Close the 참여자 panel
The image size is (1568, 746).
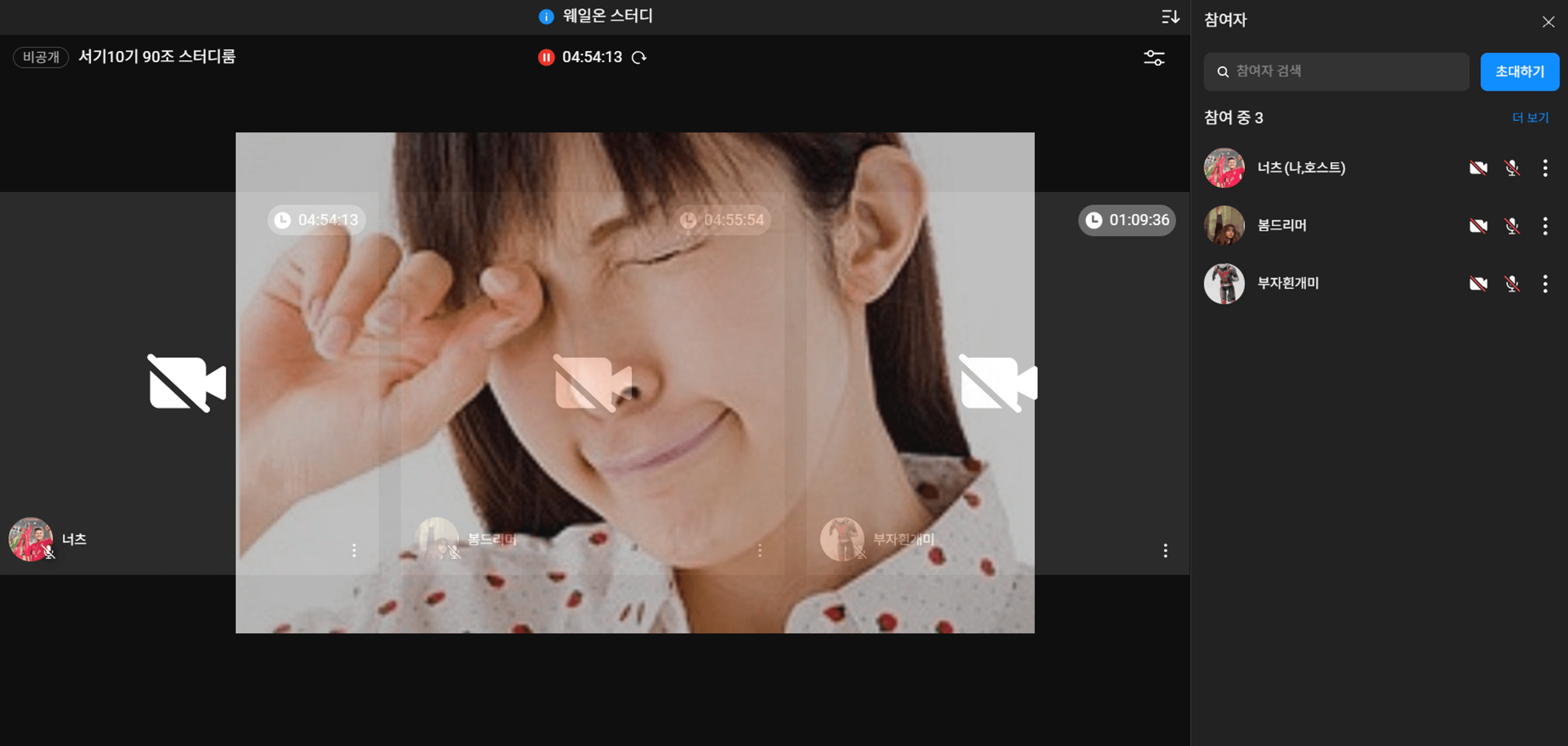point(1548,22)
